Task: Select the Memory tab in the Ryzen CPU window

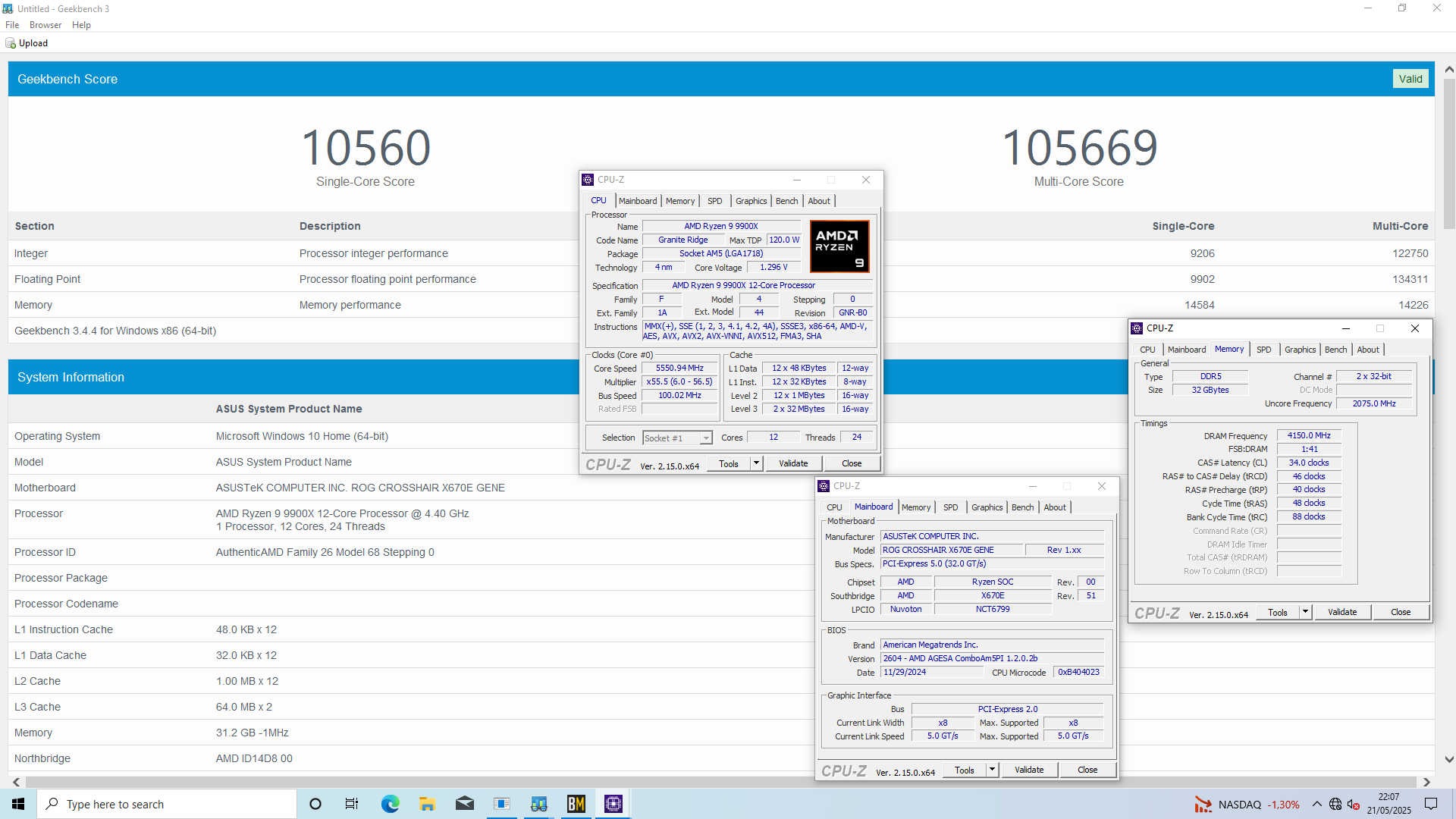Action: [x=680, y=201]
